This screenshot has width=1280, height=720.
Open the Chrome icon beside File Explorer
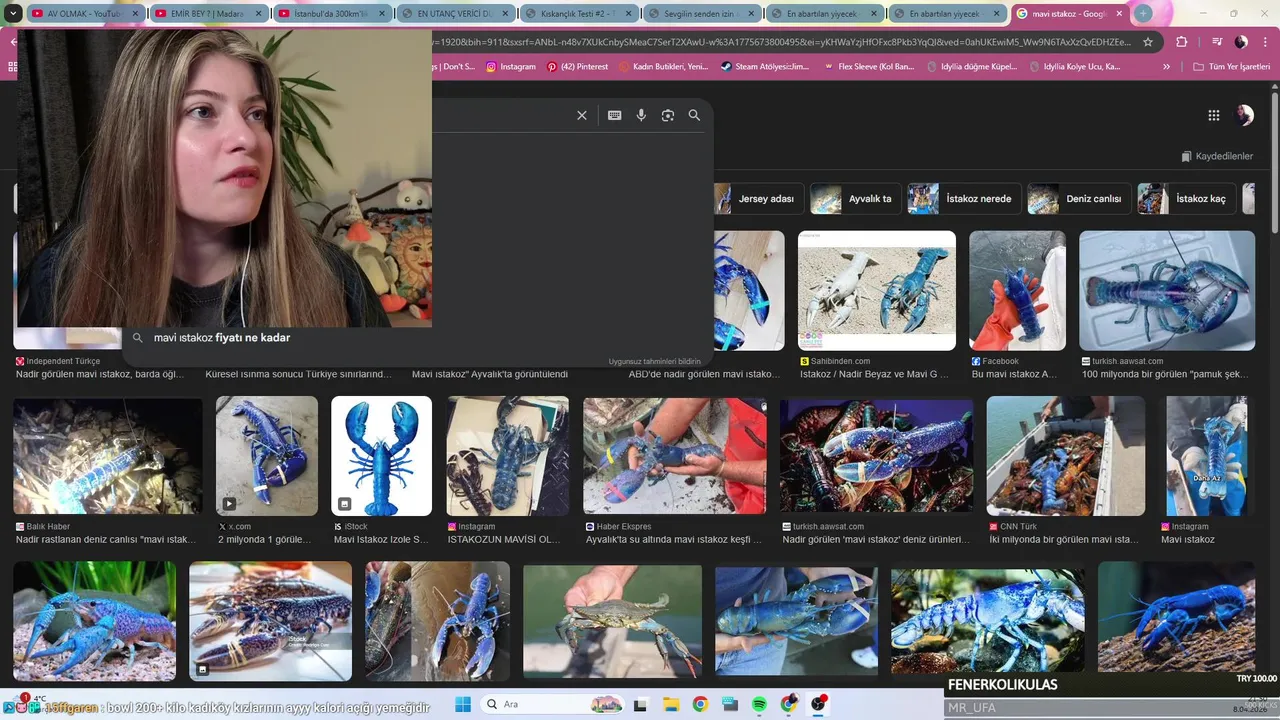click(700, 704)
